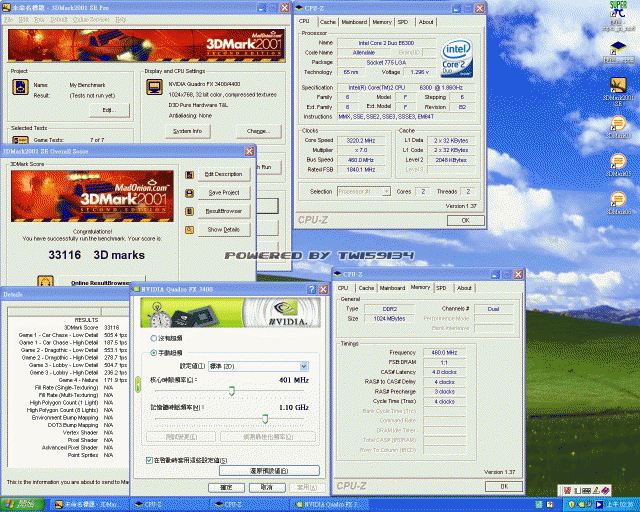Toggle the apply-settings-at-startup checkbox
Screen dimensions: 640x512
point(149,460)
